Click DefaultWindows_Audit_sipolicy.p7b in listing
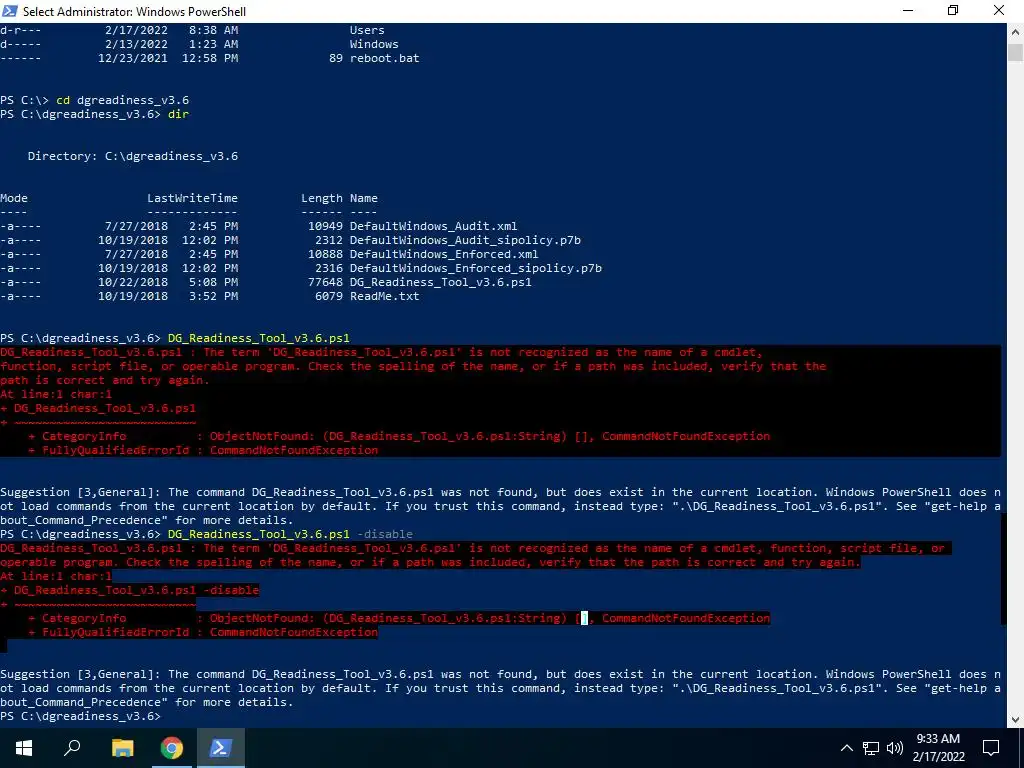The width and height of the screenshot is (1024, 768). (x=465, y=240)
